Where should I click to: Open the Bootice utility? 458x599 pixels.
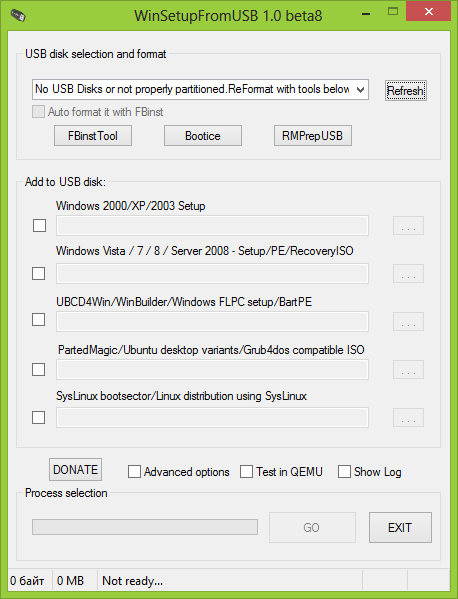pyautogui.click(x=203, y=136)
